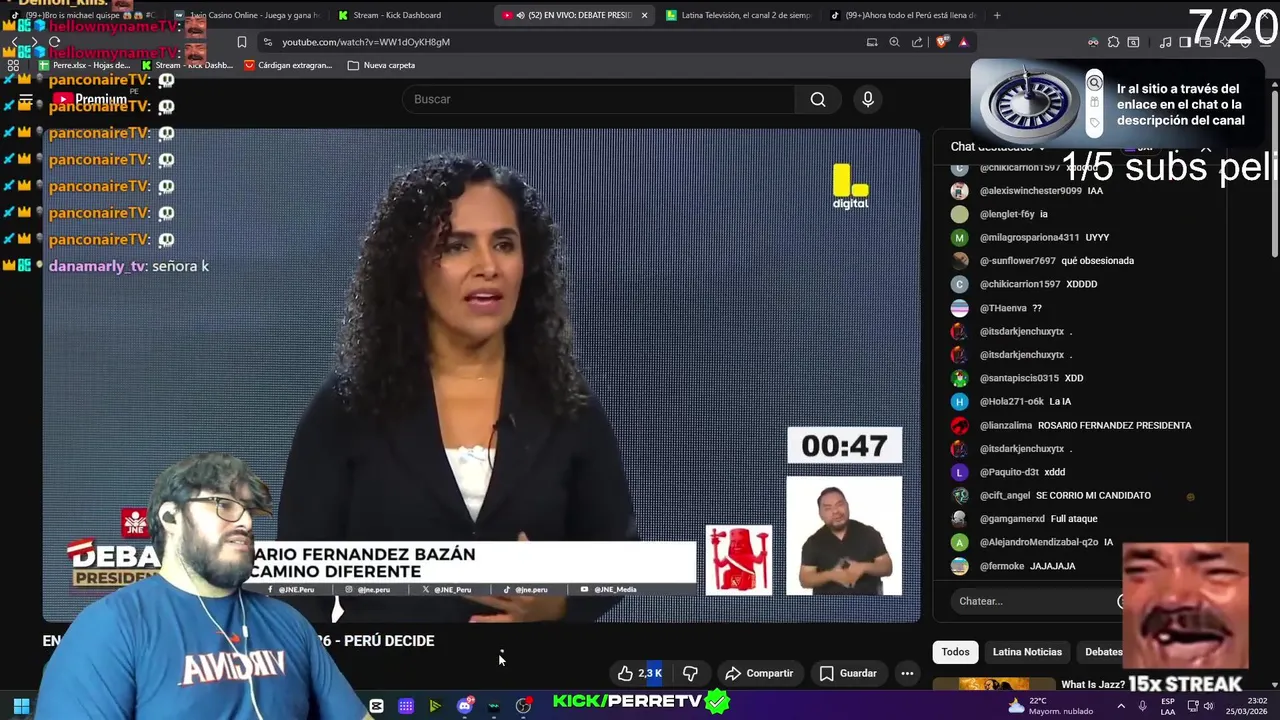
Task: Open a new browser tab with plus
Action: [x=997, y=15]
